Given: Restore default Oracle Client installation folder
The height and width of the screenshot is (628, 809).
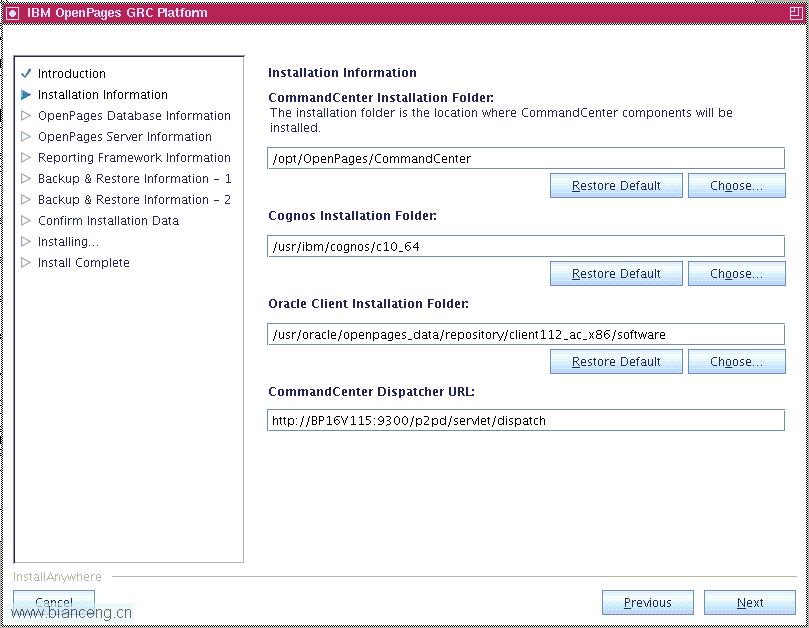Looking at the screenshot, I should click(x=616, y=362).
